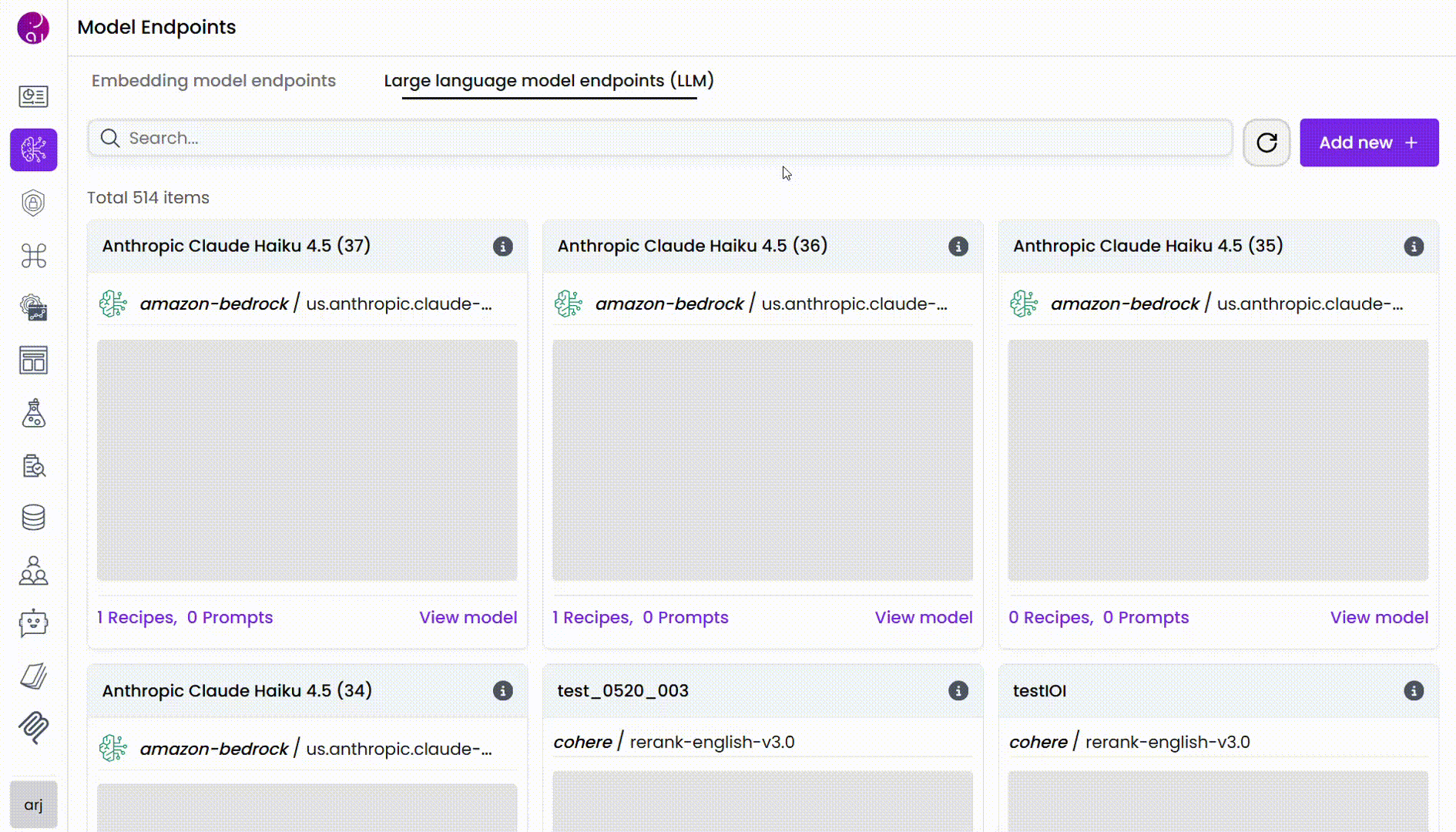This screenshot has height=832, width=1456.
Task: Click the testIOI card title
Action: [1039, 690]
